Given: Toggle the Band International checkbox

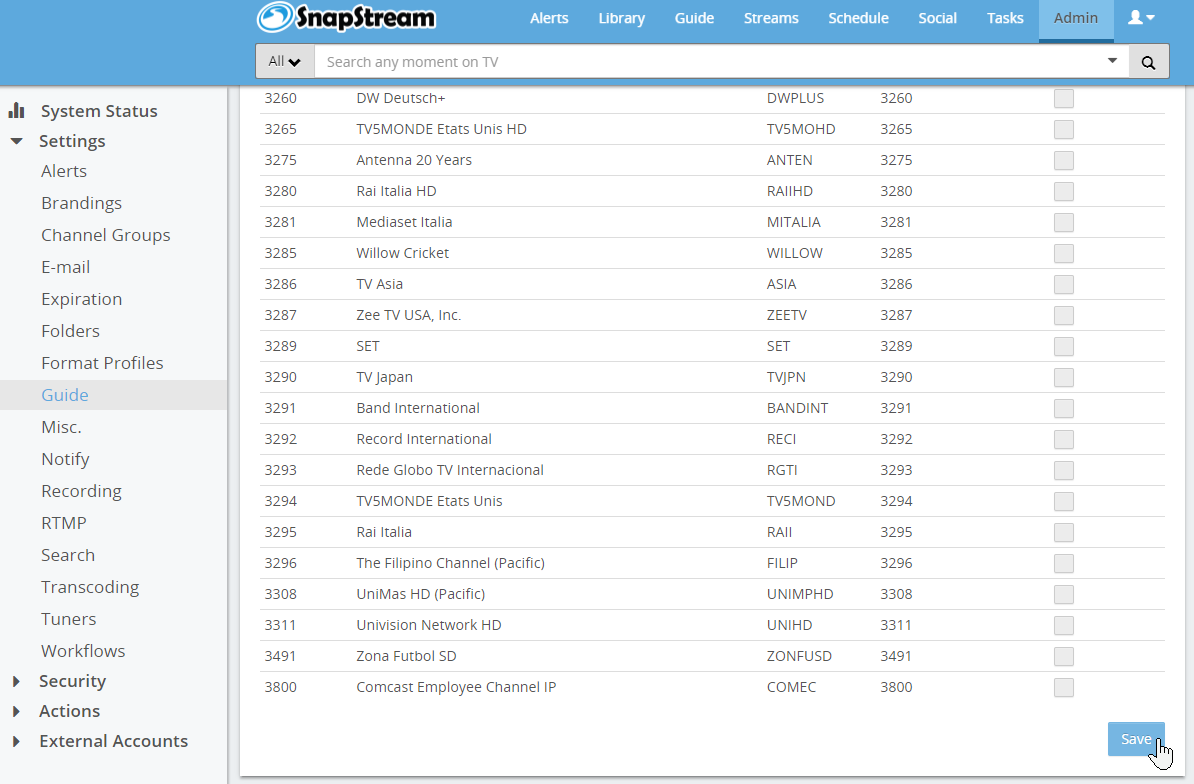Looking at the screenshot, I should (x=1064, y=409).
